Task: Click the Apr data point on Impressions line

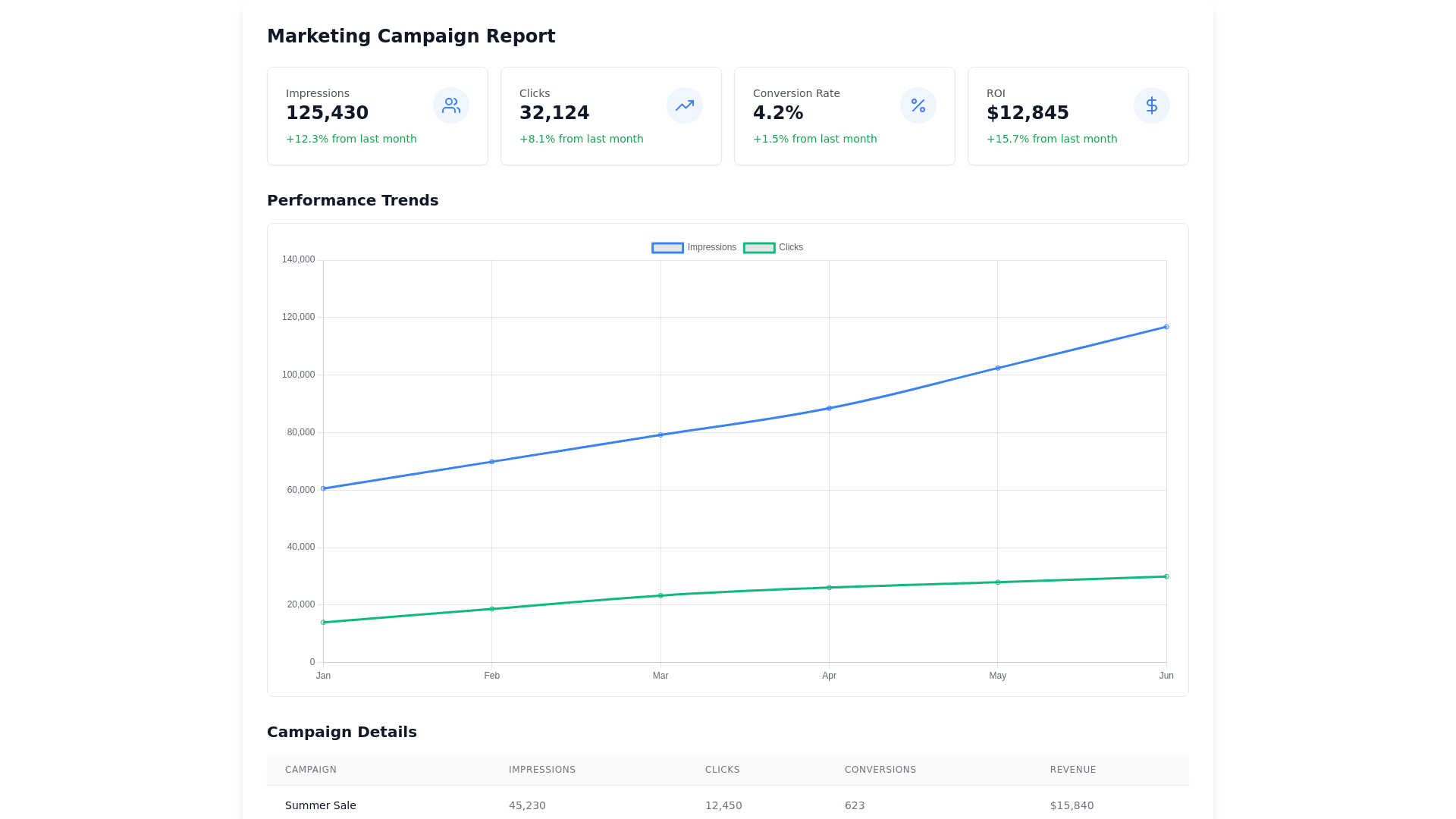Action: point(829,408)
